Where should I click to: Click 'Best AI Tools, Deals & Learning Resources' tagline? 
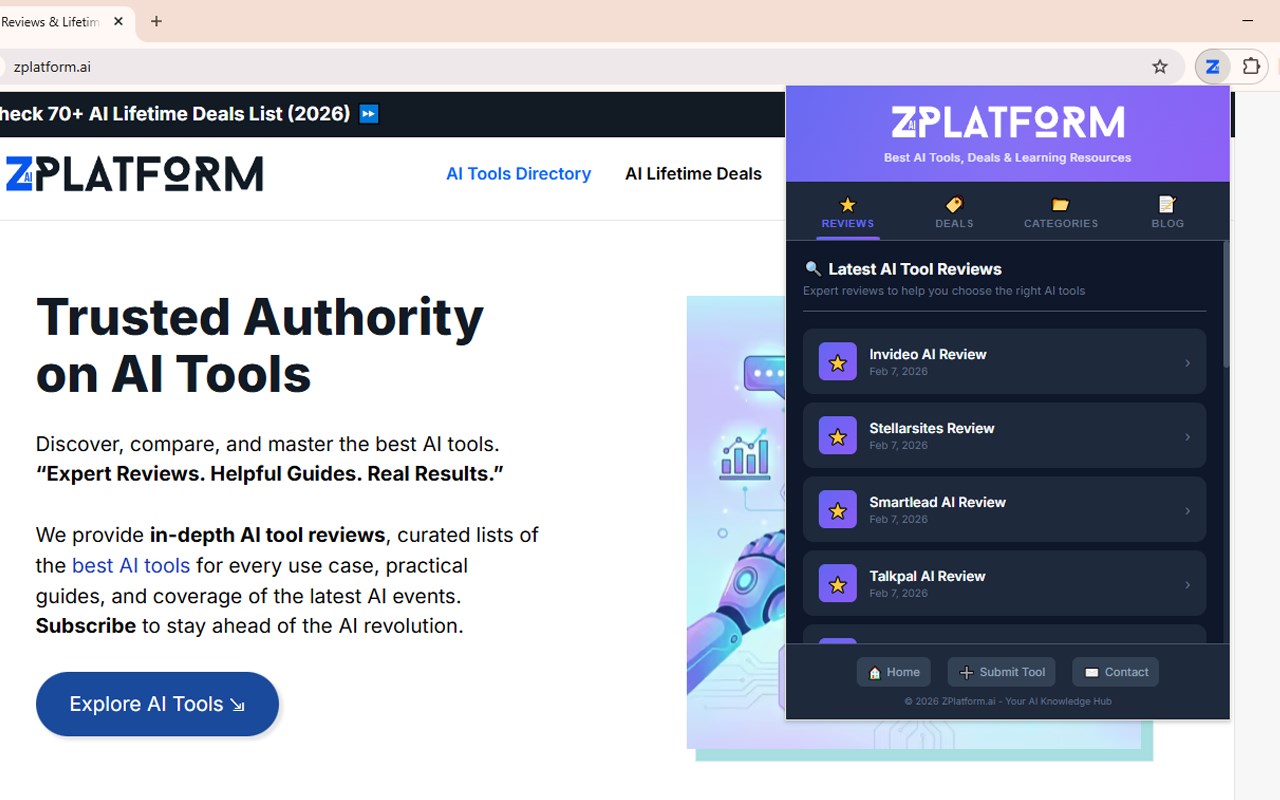click(x=1007, y=158)
